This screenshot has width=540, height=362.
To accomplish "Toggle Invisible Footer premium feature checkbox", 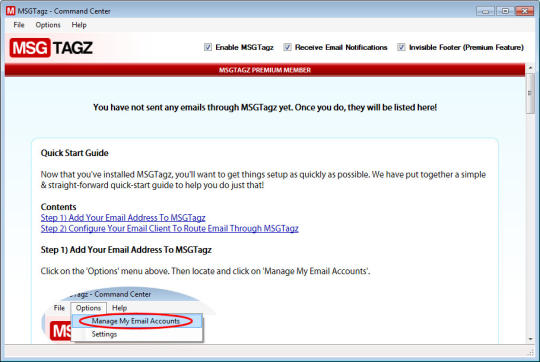I will click(x=401, y=47).
